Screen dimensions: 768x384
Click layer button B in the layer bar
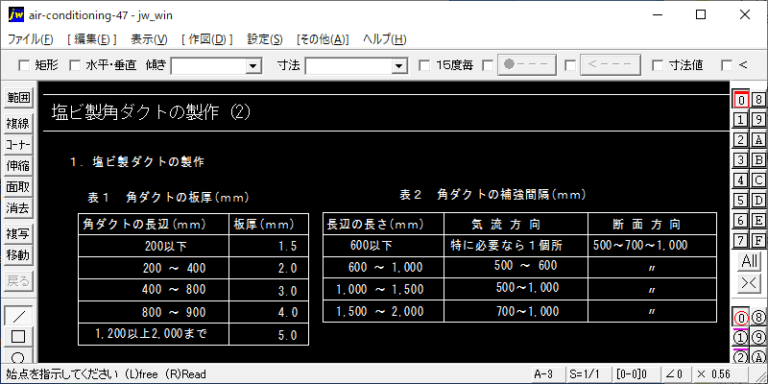pyautogui.click(x=758, y=160)
